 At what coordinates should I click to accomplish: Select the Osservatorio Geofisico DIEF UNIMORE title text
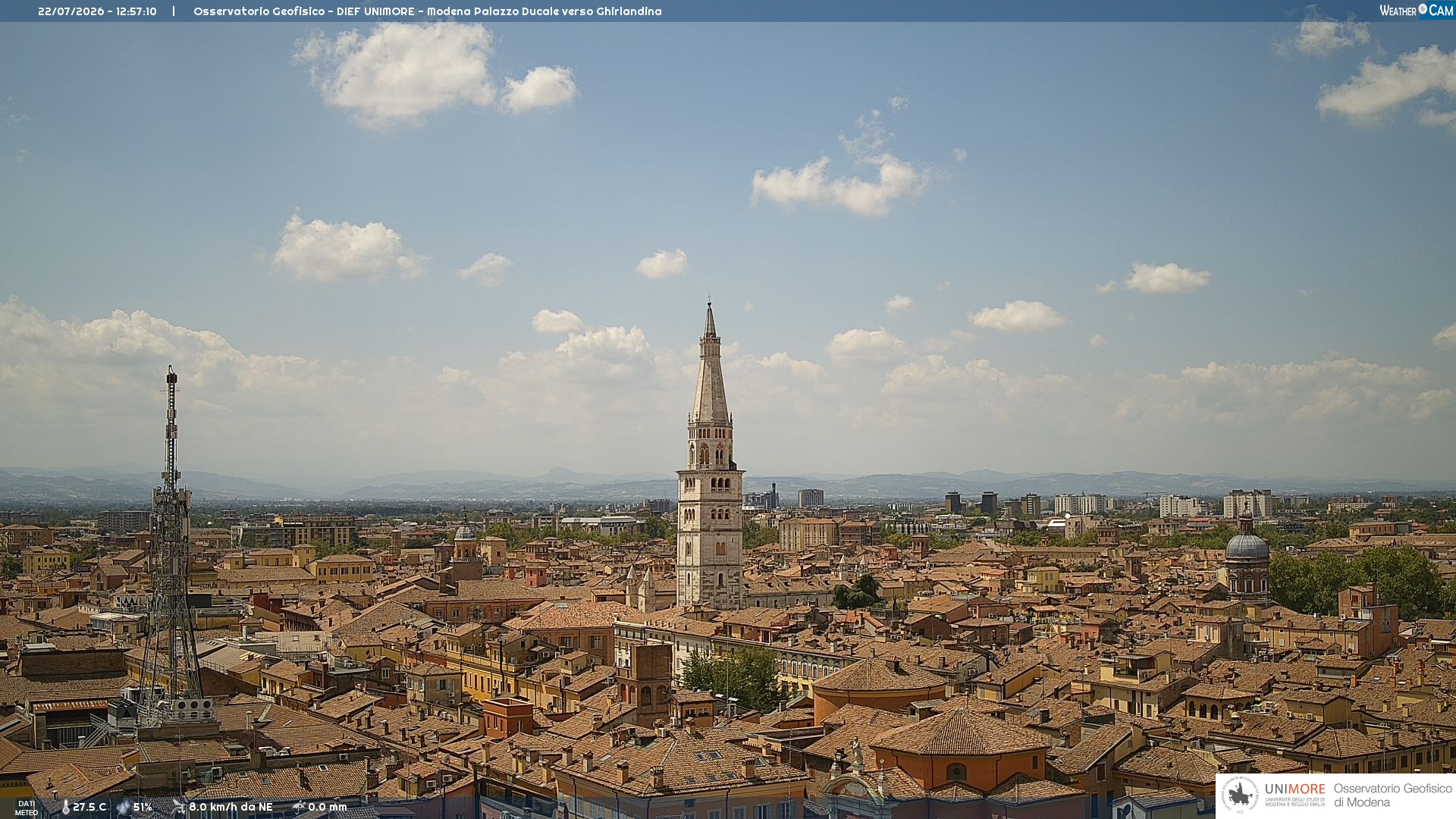(x=428, y=11)
